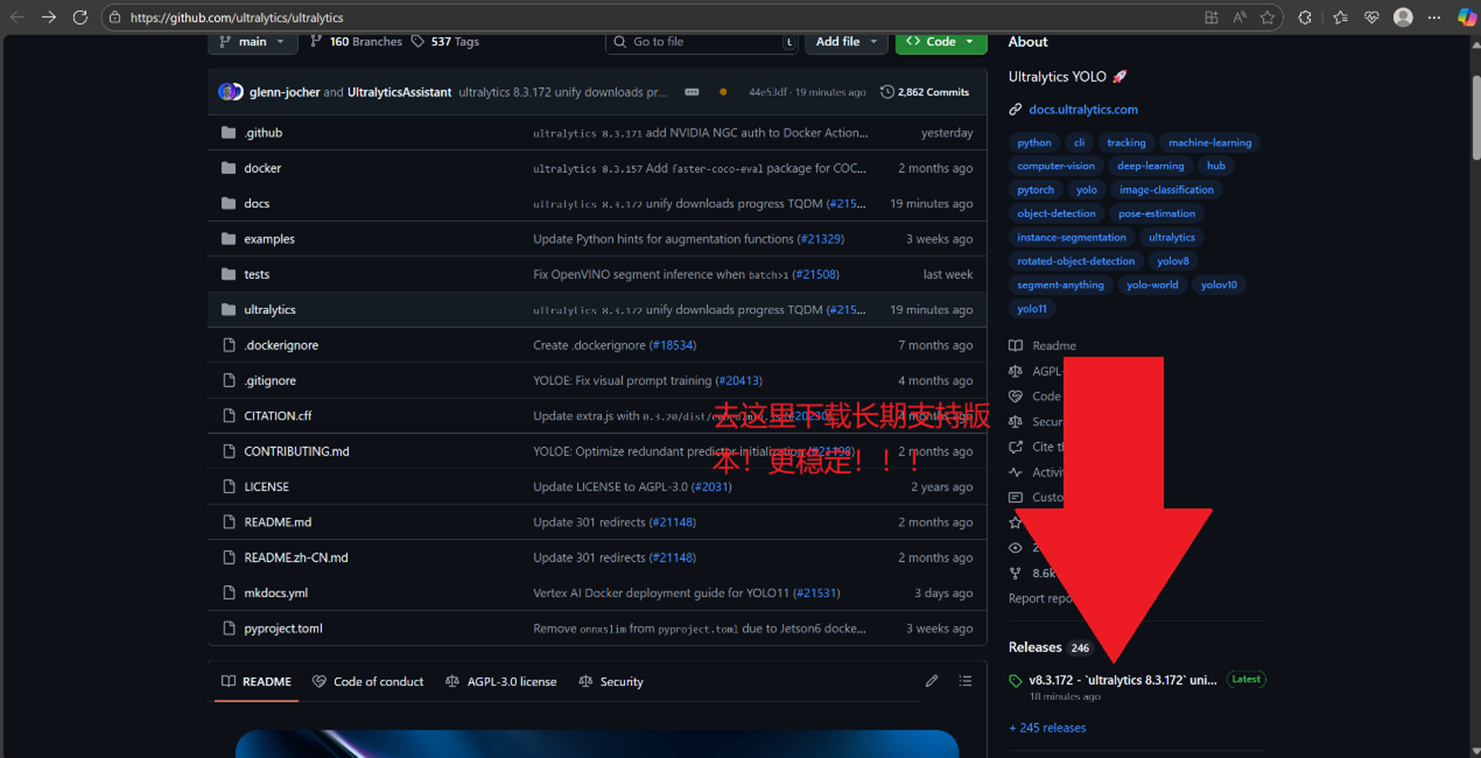Click the yolo-world topic tag
Viewport: 1481px width, 758px height.
1152,285
